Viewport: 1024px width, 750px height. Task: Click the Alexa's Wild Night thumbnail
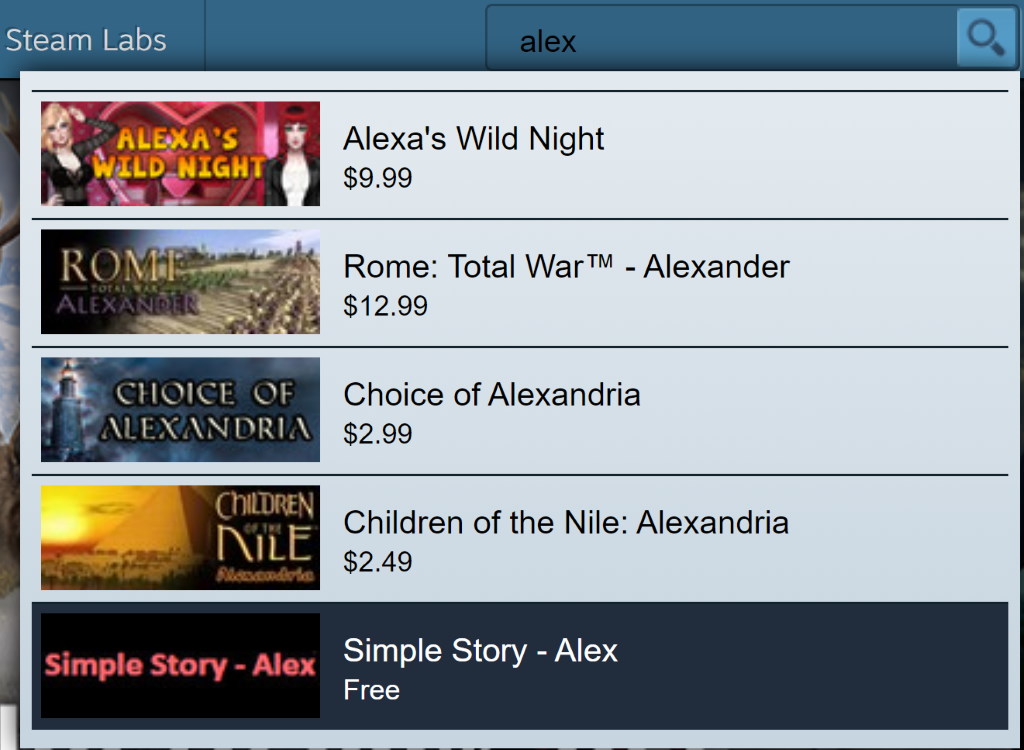(x=180, y=153)
